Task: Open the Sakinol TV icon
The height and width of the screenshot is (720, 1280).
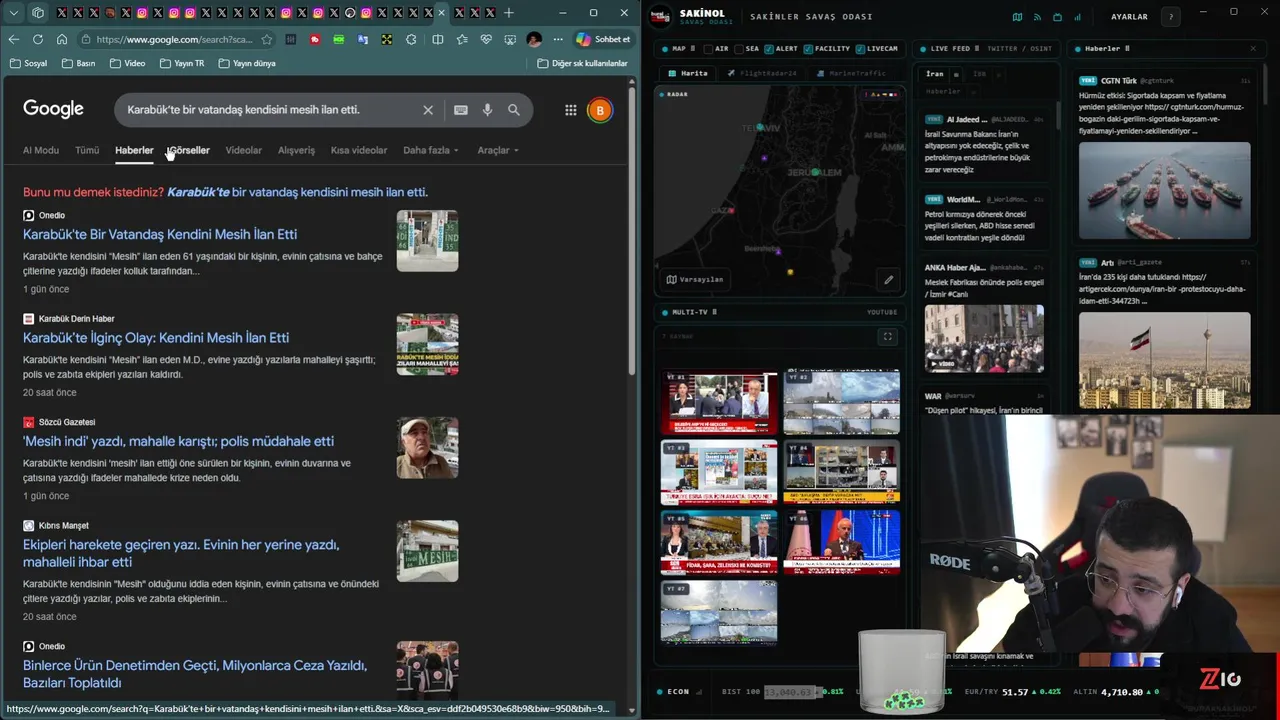Action: pos(1057,17)
